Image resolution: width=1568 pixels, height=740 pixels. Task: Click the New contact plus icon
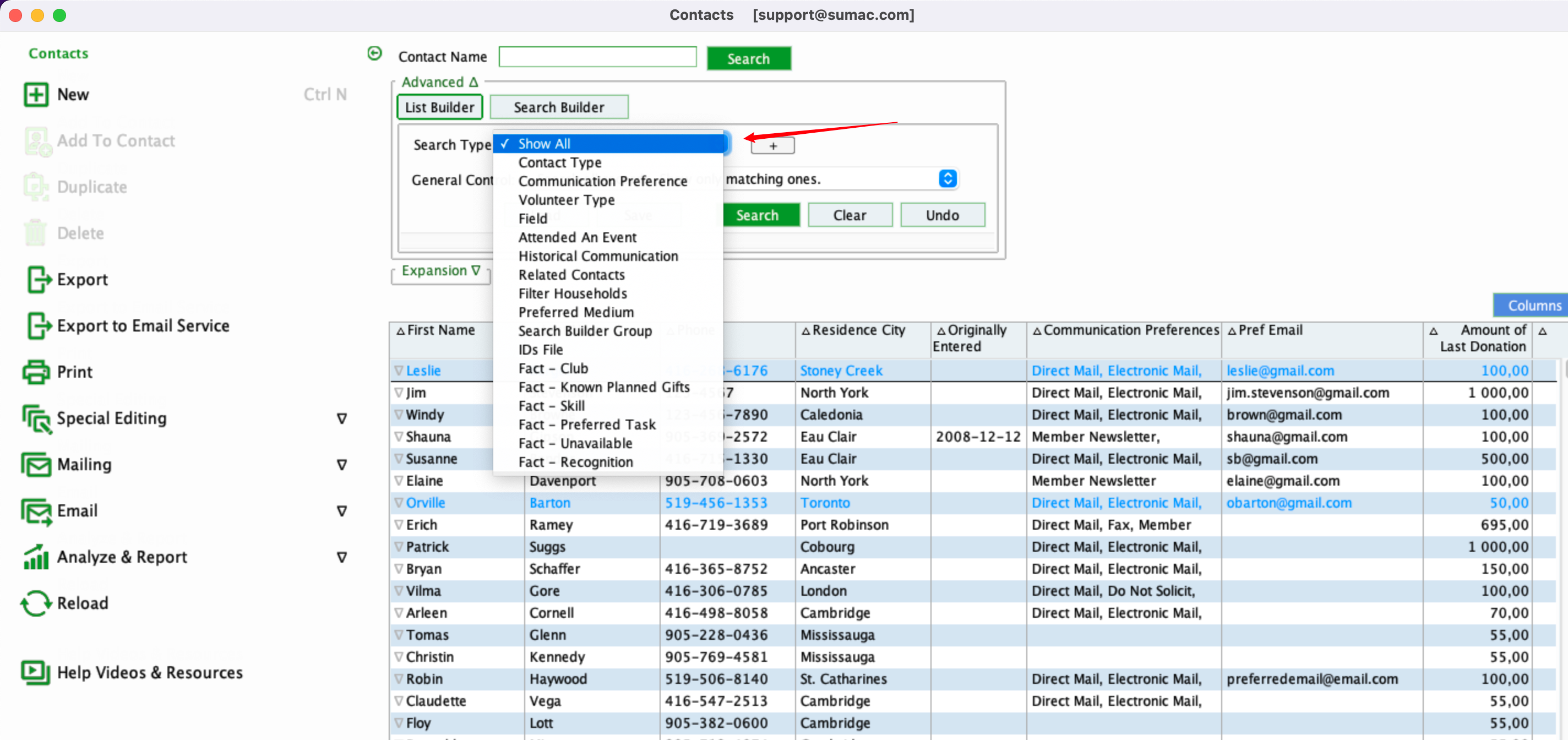[x=36, y=94]
